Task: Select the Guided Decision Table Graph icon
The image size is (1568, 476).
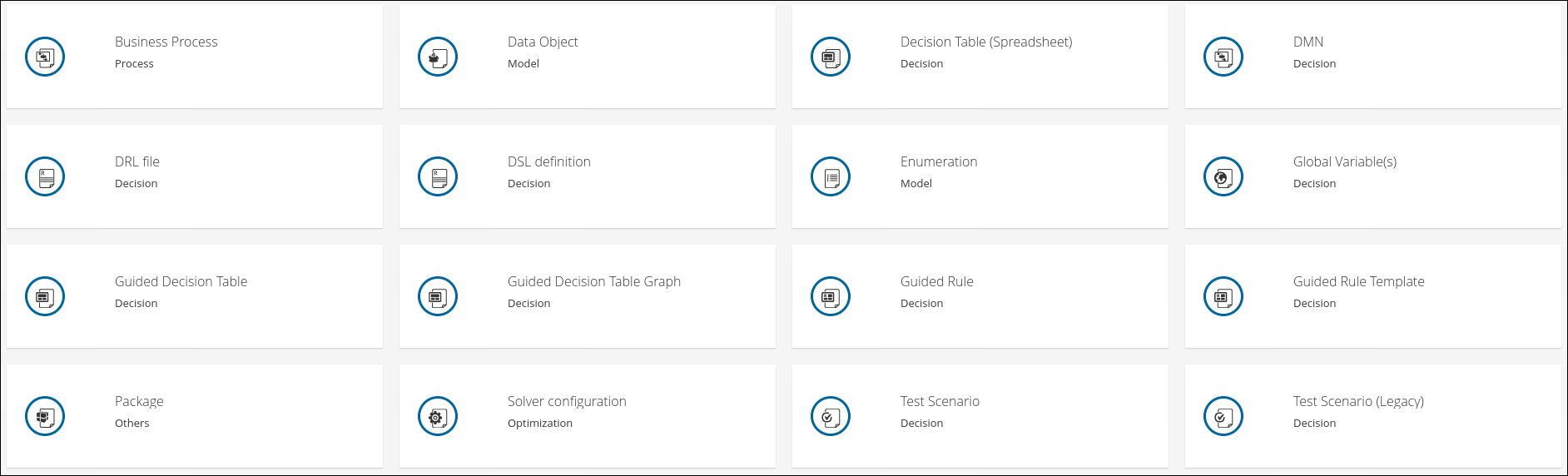Action: click(x=438, y=296)
